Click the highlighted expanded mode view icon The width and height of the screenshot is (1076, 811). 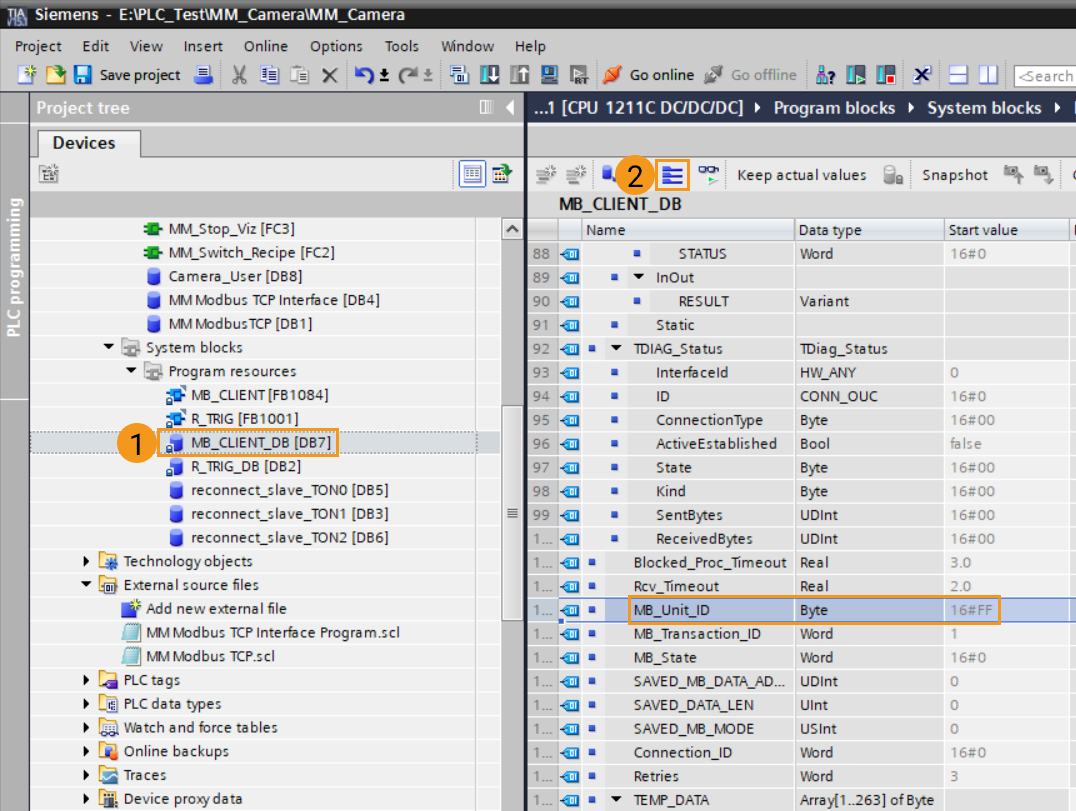click(x=671, y=174)
